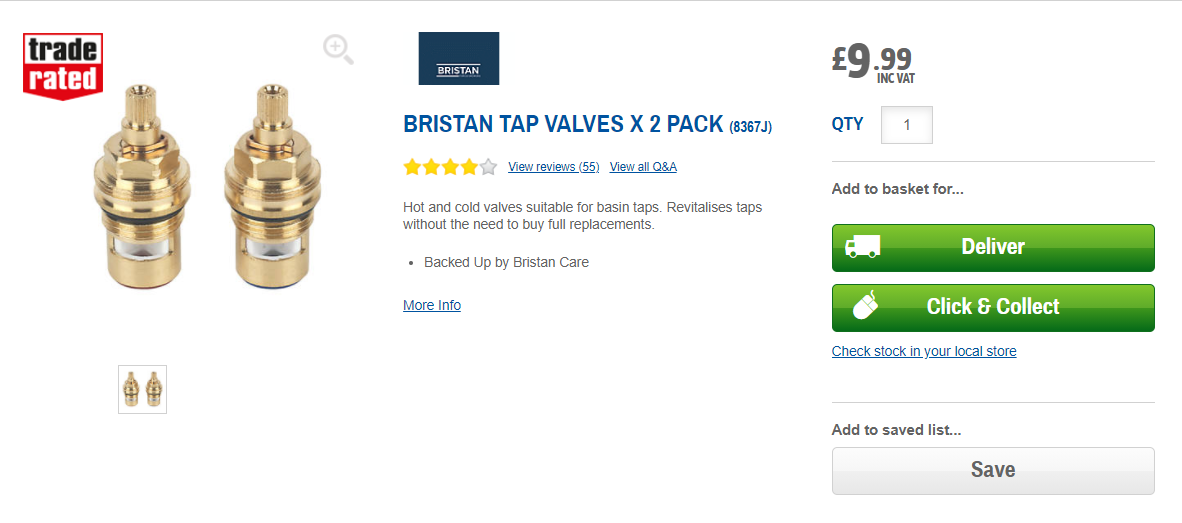Select the small product thumbnail image
Viewport: 1182px width, 523px height.
(142, 389)
